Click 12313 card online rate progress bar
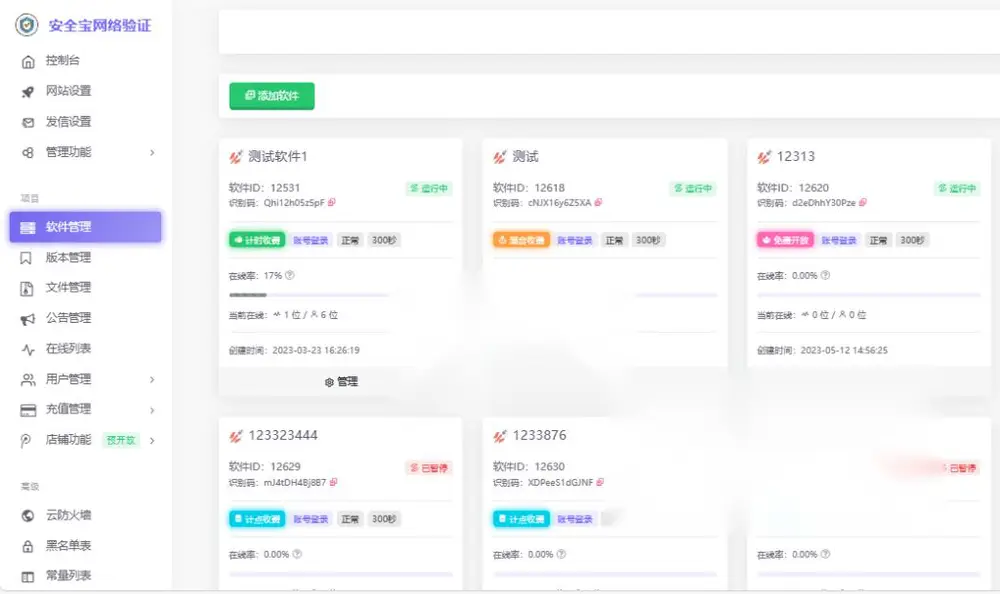 869,295
